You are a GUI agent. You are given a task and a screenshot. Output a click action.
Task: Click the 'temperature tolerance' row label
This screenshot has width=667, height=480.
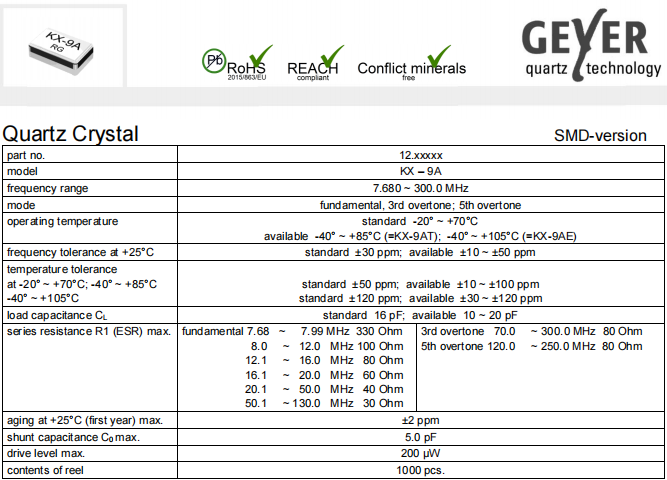[x=62, y=269]
